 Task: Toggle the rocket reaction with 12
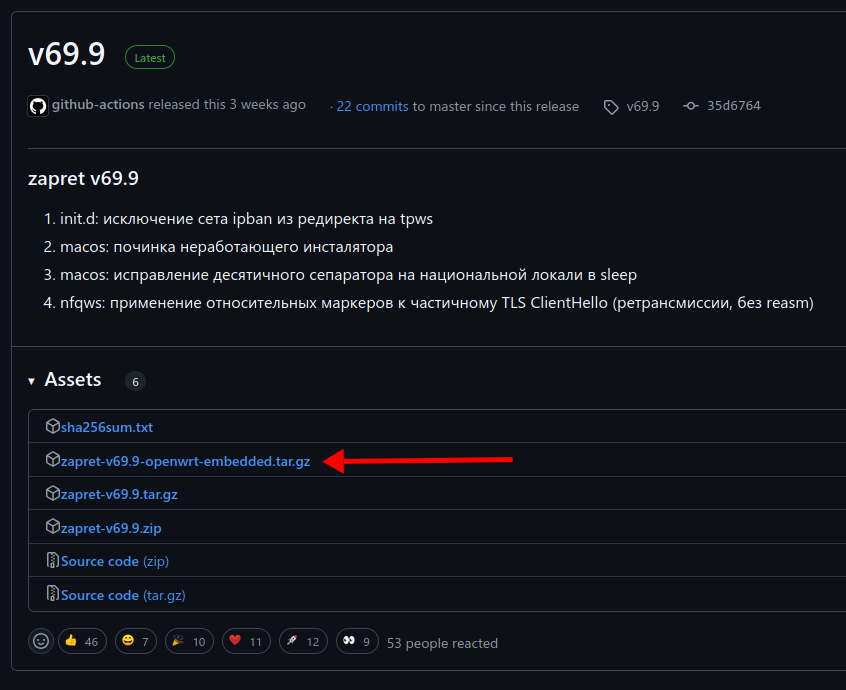click(303, 641)
